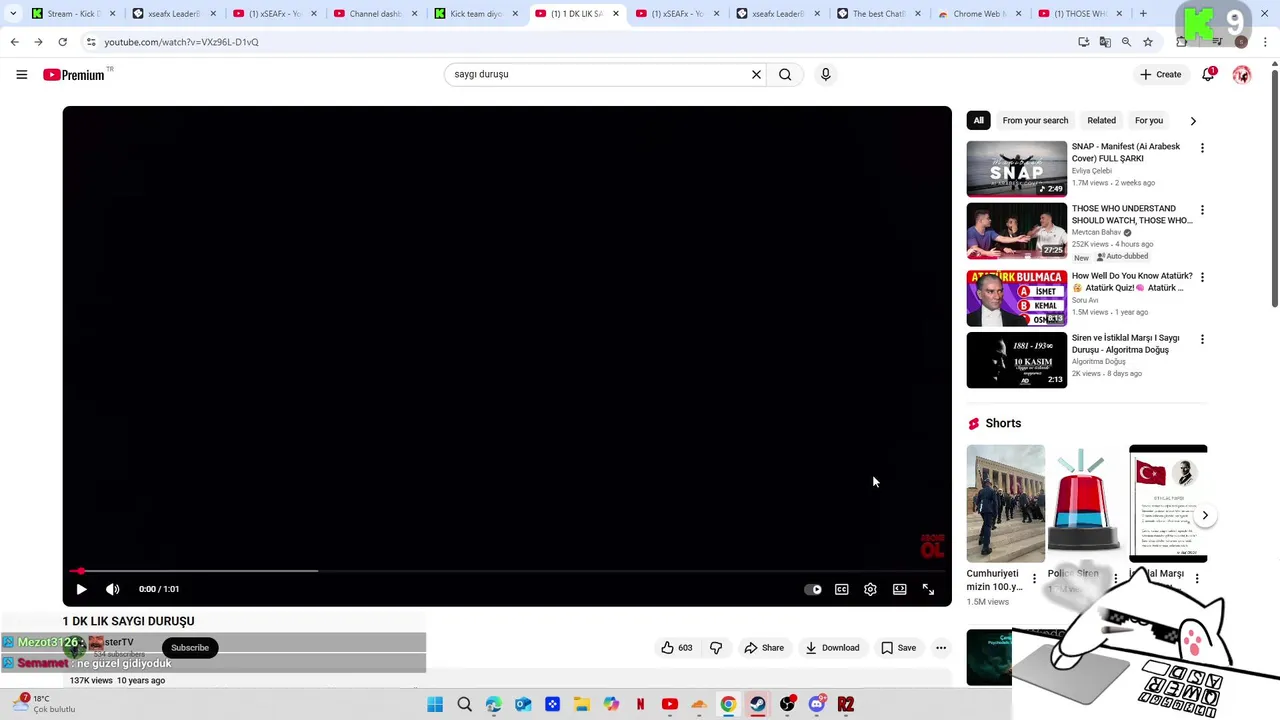This screenshot has height=720, width=1280.
Task: Select the All filter chip
Action: [978, 120]
